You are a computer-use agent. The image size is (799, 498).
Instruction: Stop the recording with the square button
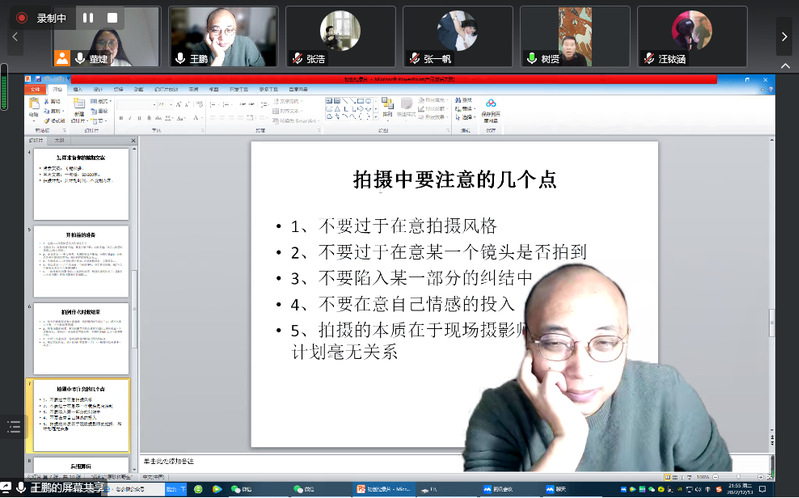(112, 18)
